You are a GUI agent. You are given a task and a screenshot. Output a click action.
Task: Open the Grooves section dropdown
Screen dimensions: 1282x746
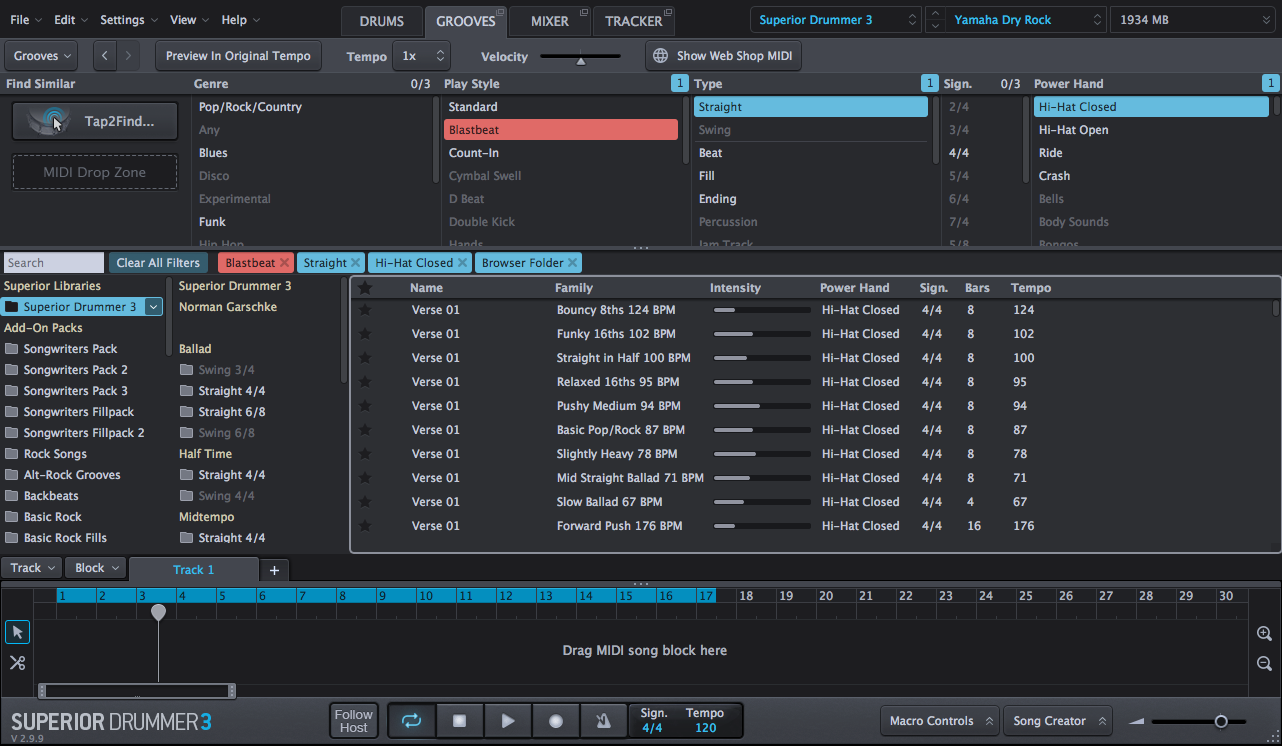(40, 55)
